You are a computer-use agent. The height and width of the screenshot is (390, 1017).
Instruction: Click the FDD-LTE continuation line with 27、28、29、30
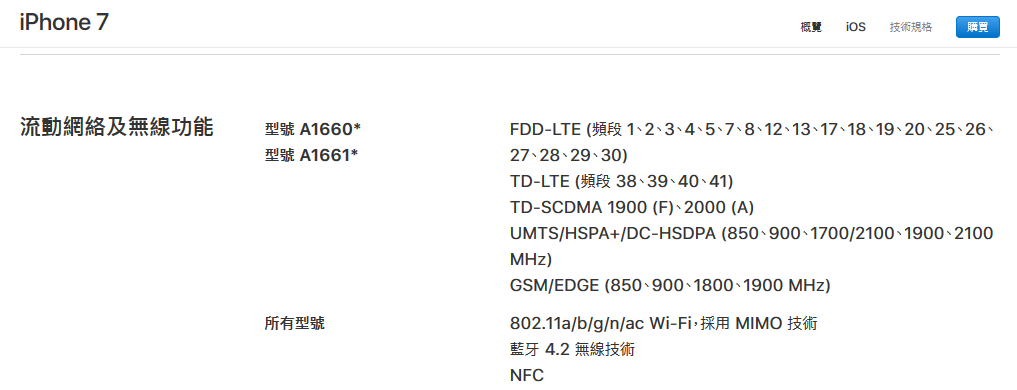pyautogui.click(x=569, y=156)
